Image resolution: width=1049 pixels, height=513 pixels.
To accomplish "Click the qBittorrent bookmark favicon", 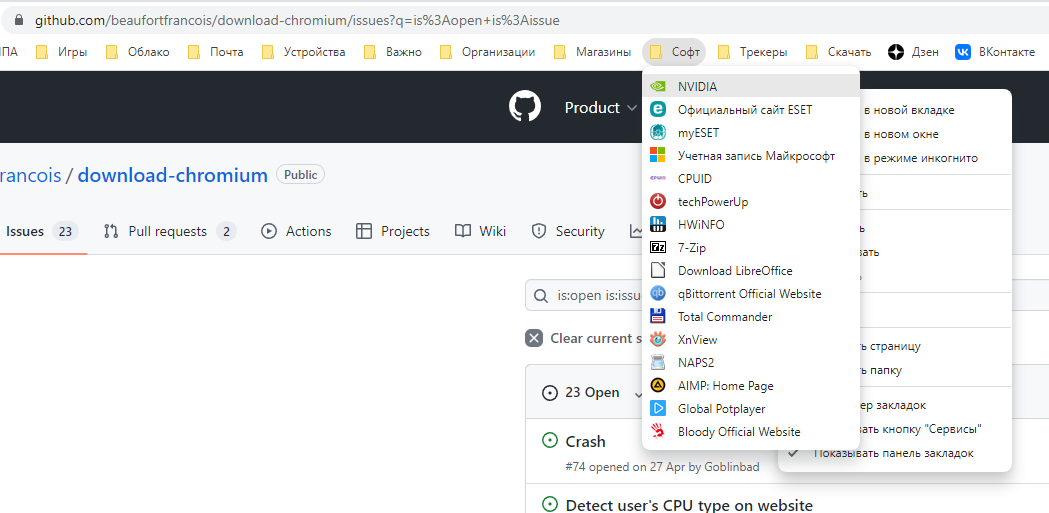I will [658, 294].
